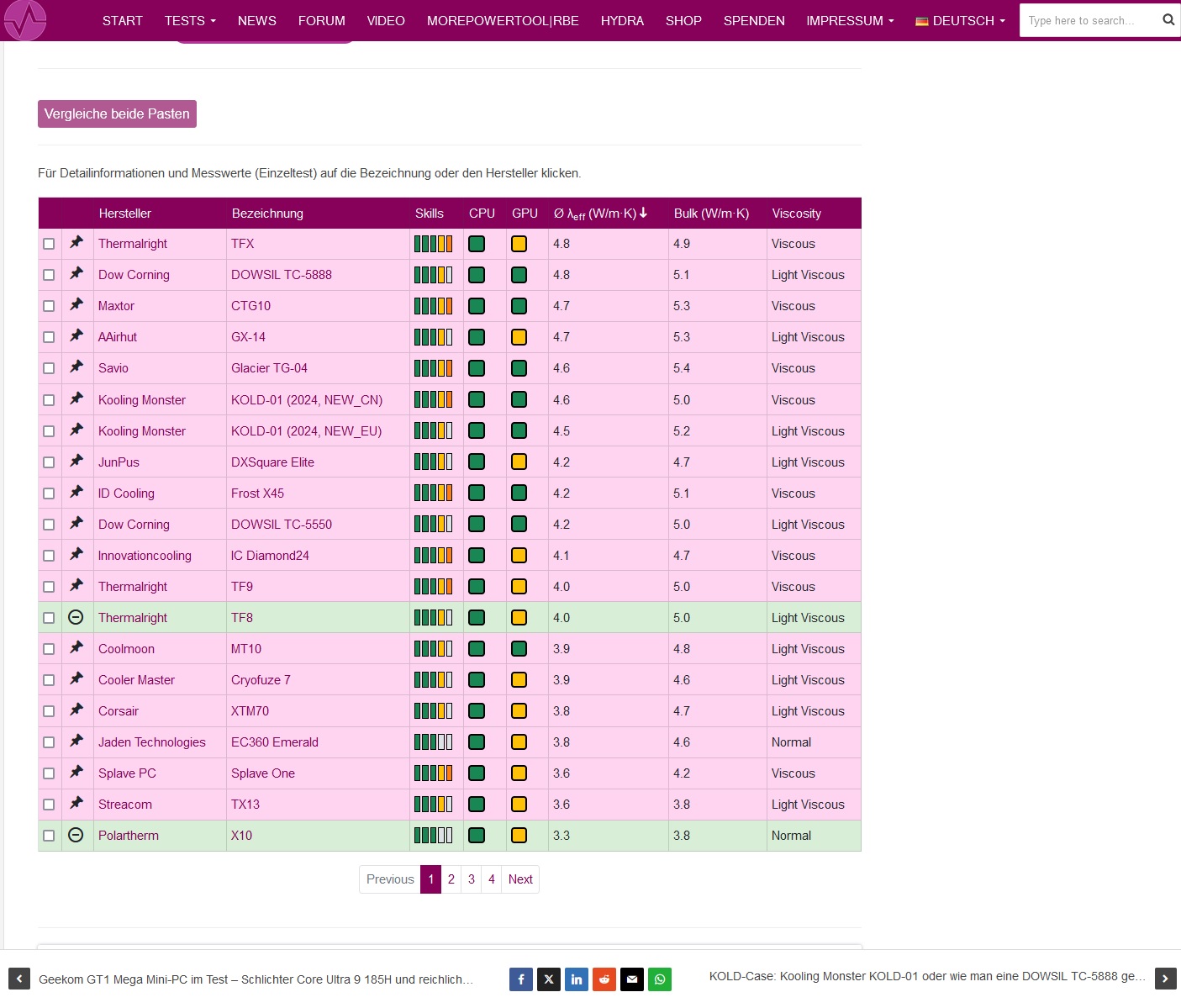Open the Splave One detail link
Image resolution: width=1181 pixels, height=1008 pixels.
pos(263,773)
